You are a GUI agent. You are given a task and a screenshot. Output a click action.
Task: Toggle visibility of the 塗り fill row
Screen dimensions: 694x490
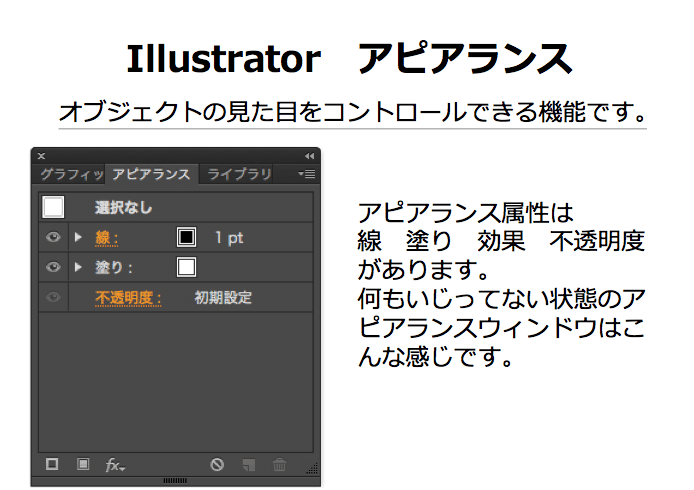(x=53, y=267)
